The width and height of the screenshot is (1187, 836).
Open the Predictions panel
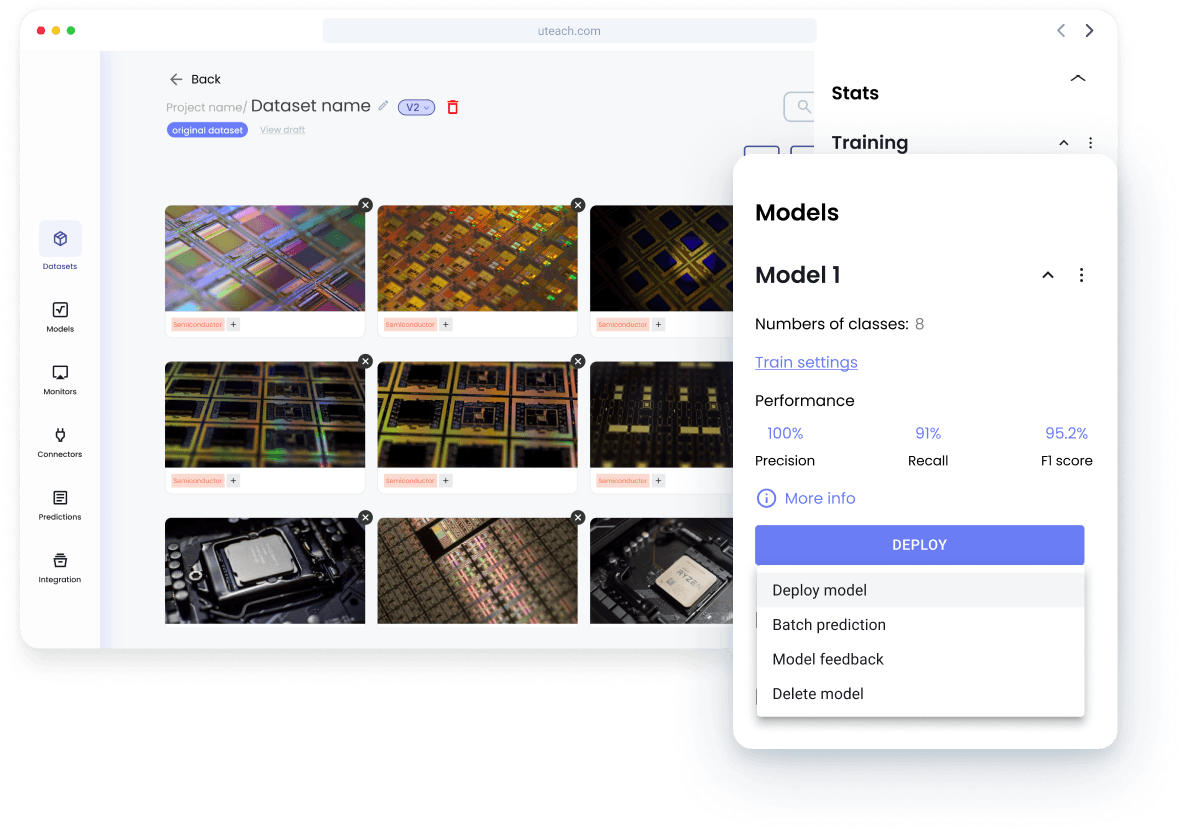point(59,505)
